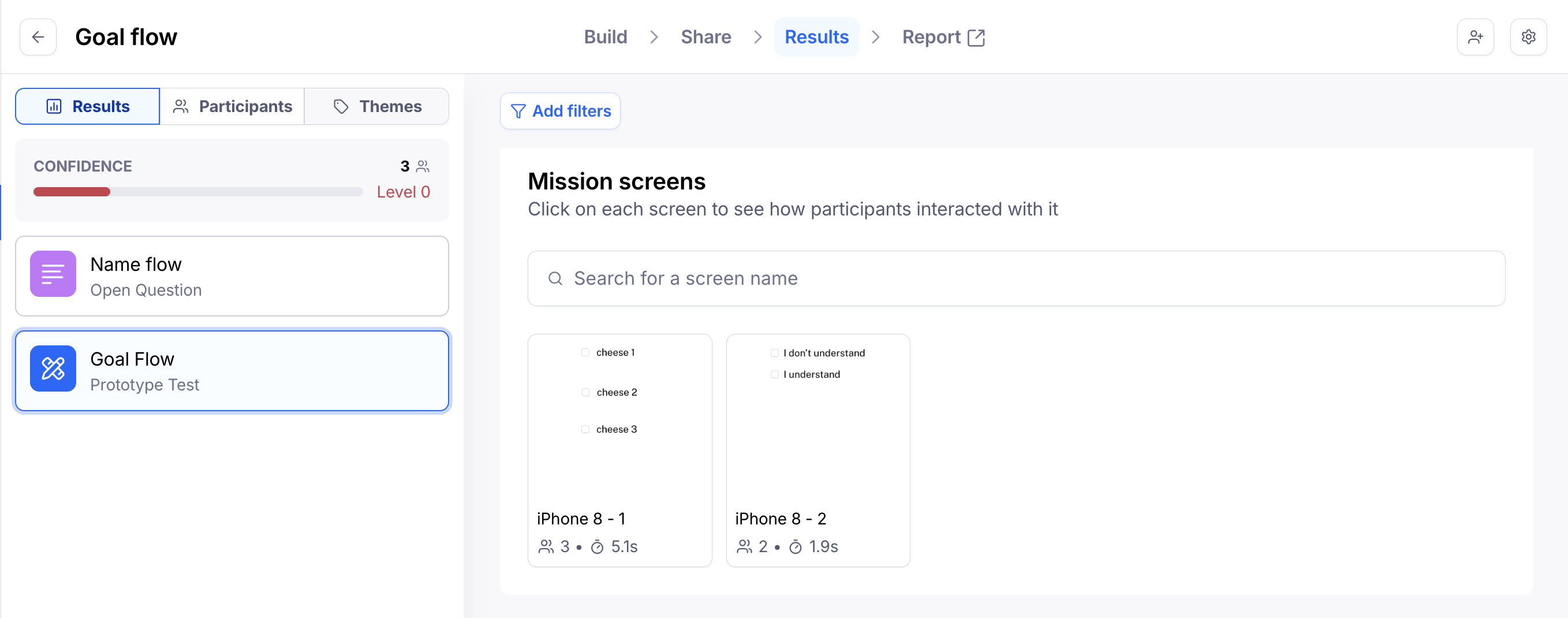This screenshot has height=618, width=1568.
Task: Go to the Build step
Action: (605, 37)
